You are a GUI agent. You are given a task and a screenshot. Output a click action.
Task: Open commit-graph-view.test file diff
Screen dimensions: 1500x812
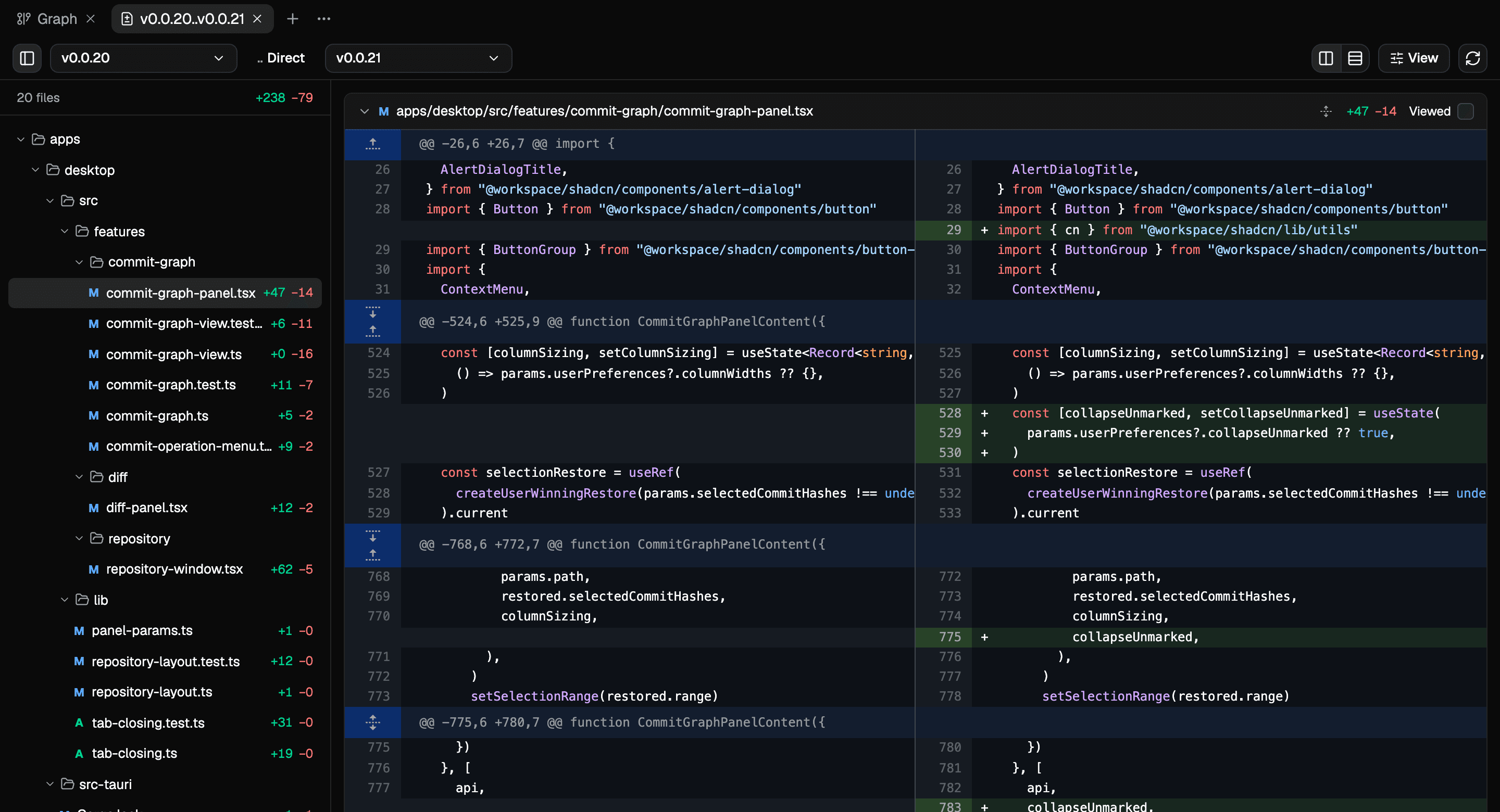click(x=166, y=323)
